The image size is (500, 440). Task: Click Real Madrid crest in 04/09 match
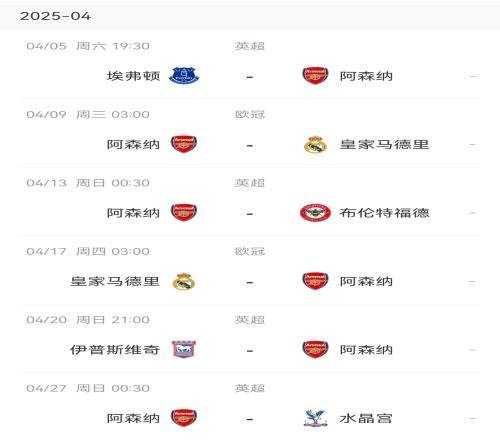pyautogui.click(x=315, y=144)
